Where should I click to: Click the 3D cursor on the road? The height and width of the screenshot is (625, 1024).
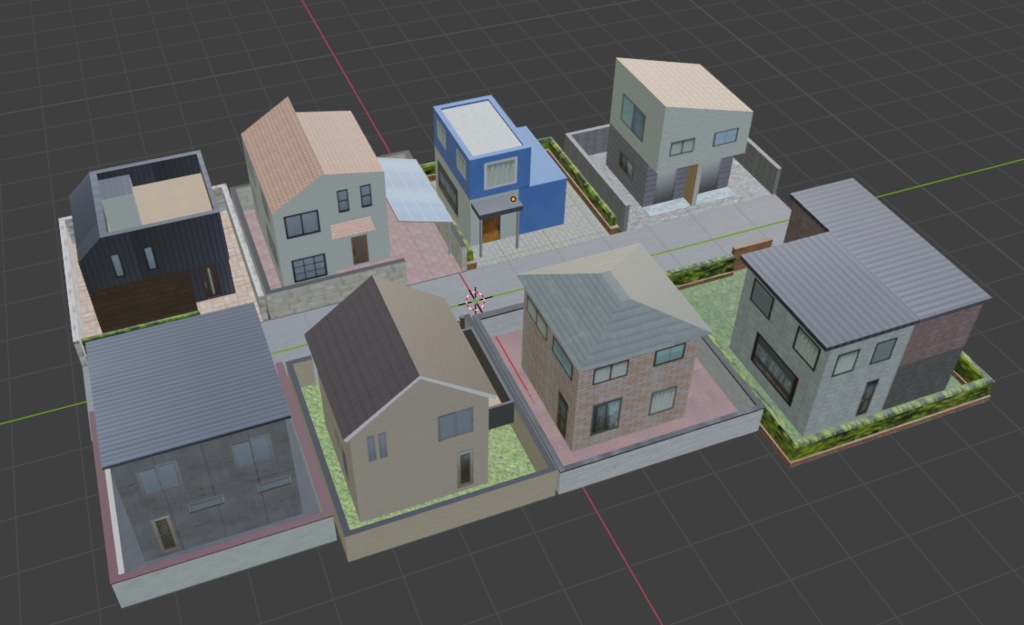click(475, 300)
